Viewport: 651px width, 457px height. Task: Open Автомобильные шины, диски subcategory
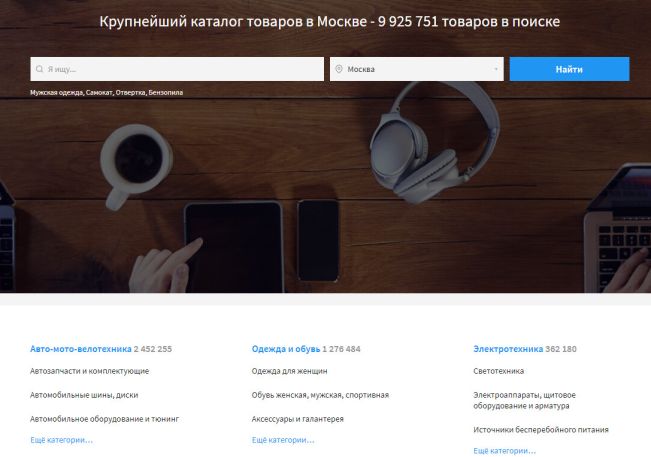(x=84, y=395)
